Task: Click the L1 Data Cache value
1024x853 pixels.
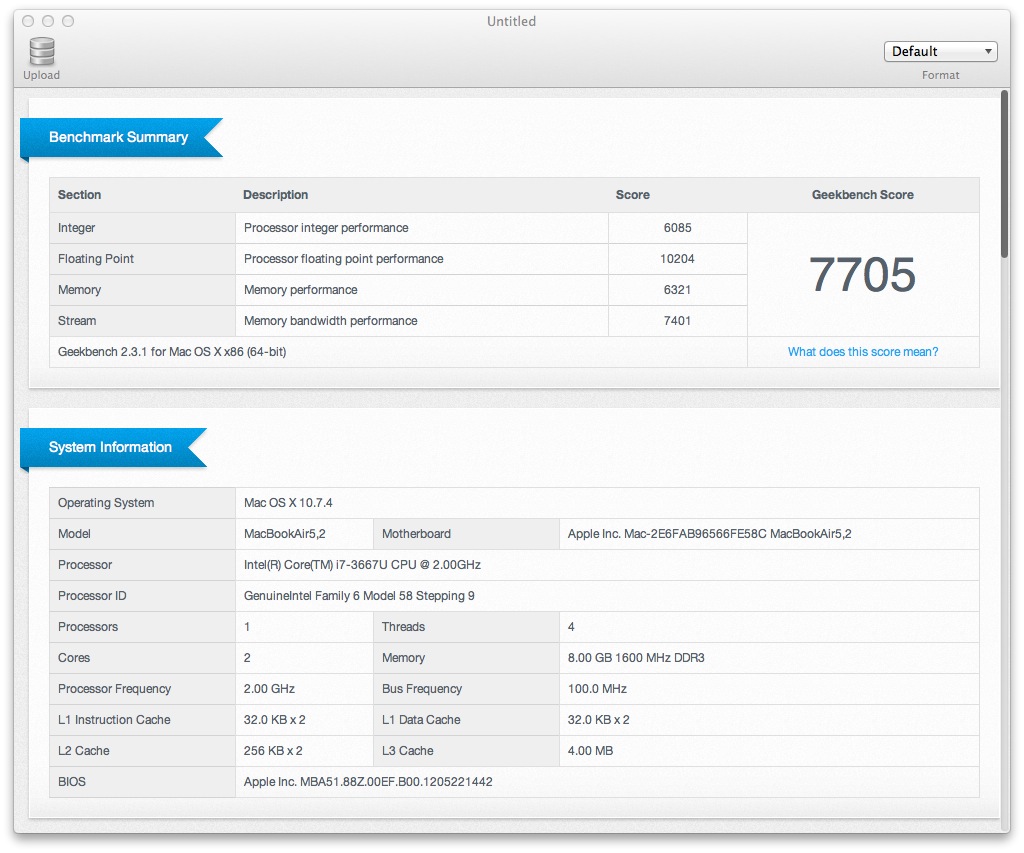Action: (598, 720)
